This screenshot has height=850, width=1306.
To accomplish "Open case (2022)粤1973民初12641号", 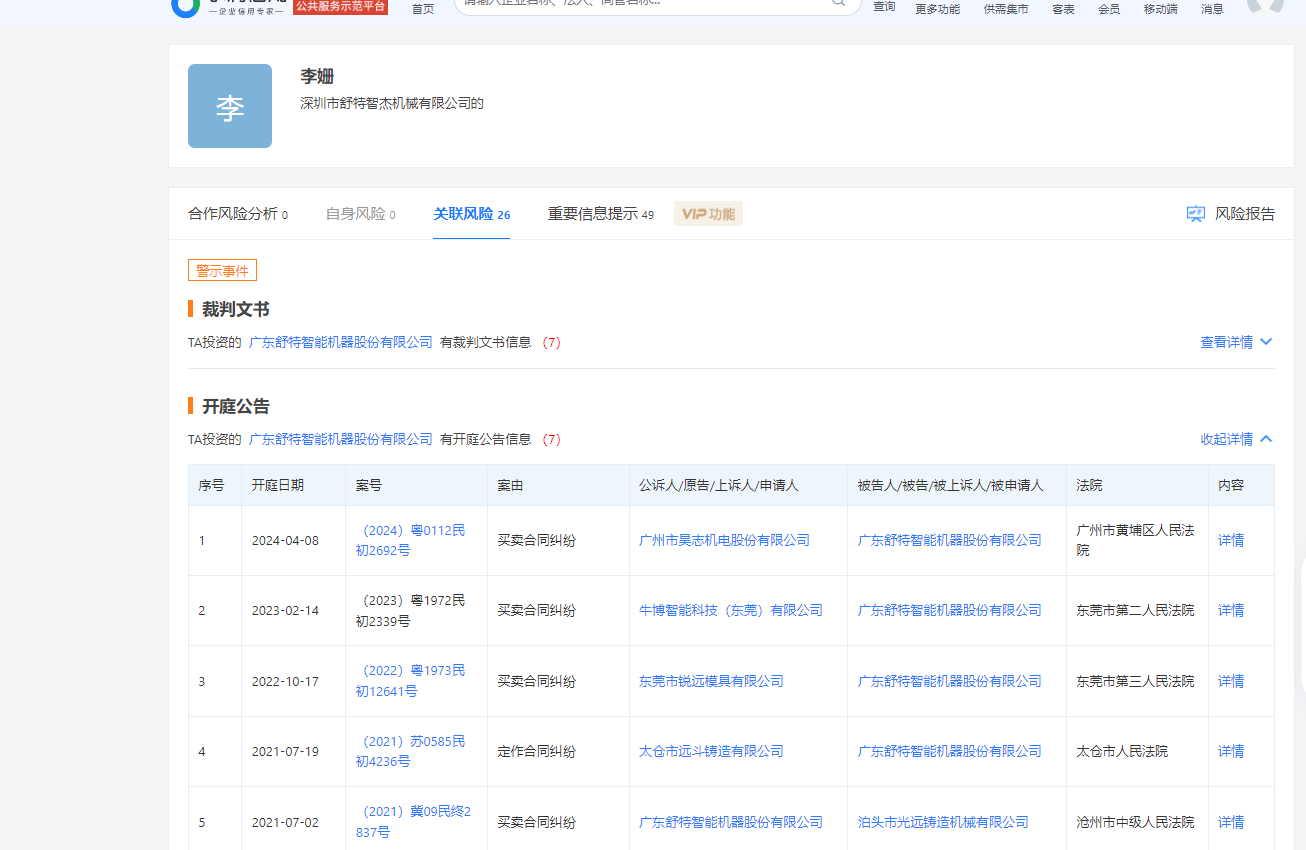I will pos(411,681).
